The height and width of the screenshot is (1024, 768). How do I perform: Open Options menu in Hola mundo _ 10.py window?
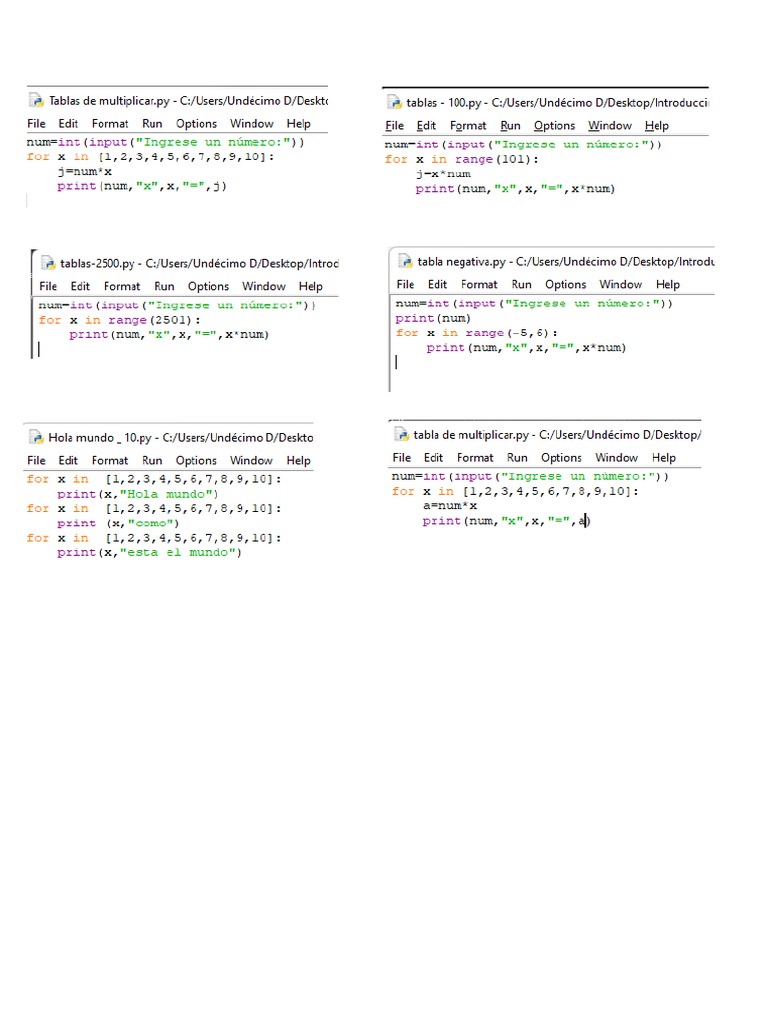196,460
